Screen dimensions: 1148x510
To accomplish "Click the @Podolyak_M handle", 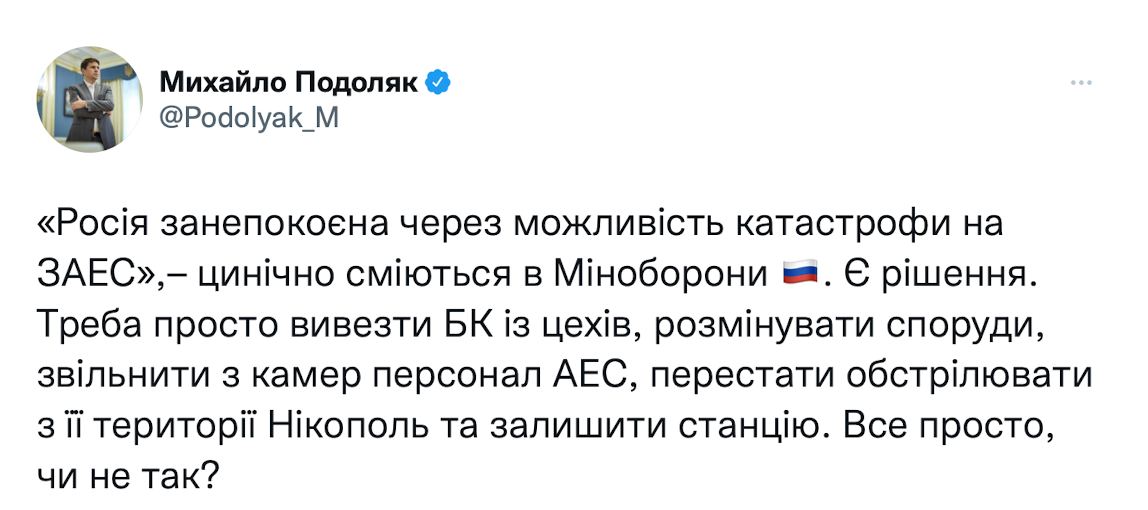I will (249, 119).
